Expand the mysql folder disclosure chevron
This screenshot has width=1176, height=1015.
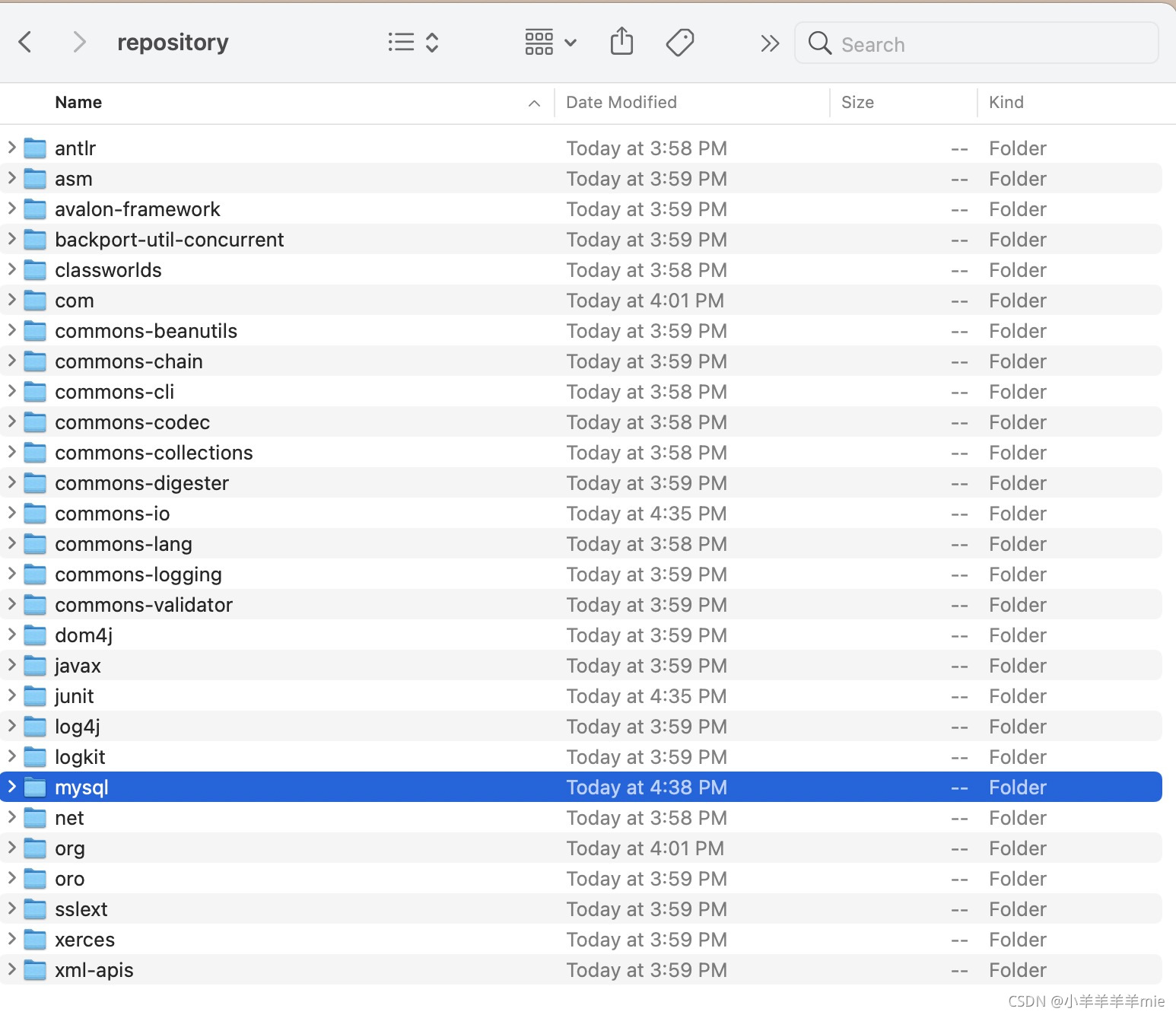[11, 786]
